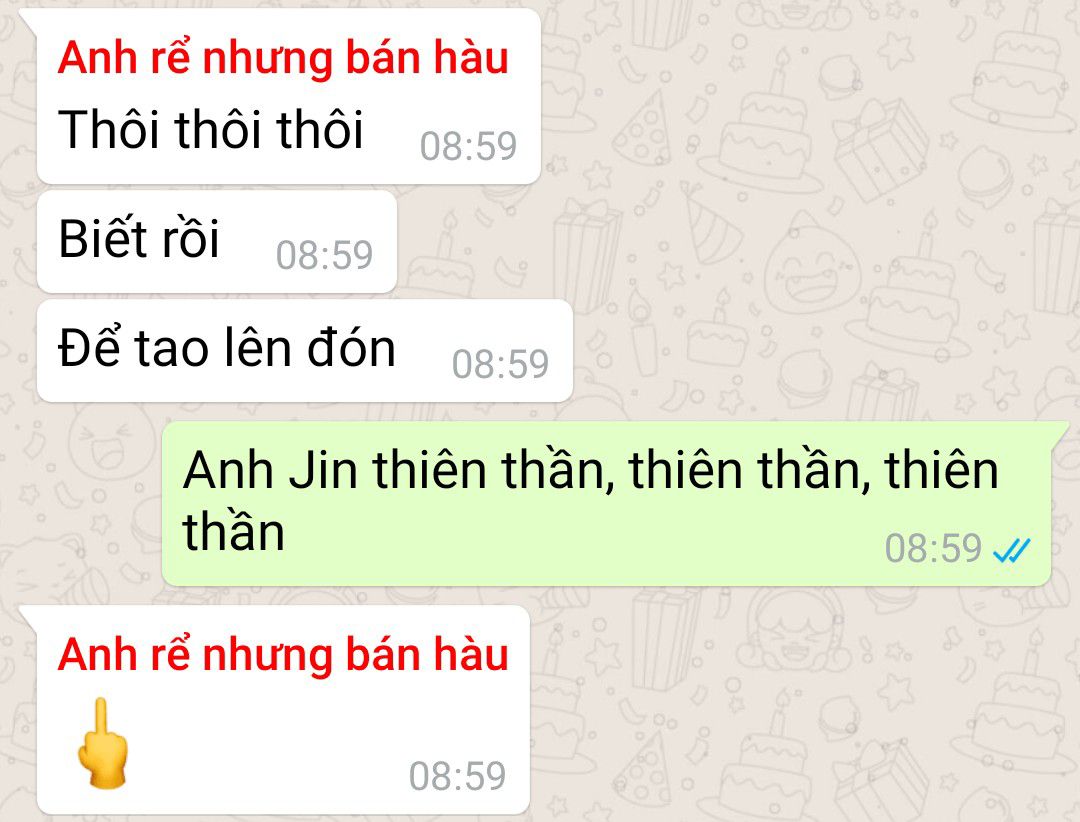Click the blue double-check read receipt

coord(1011,549)
